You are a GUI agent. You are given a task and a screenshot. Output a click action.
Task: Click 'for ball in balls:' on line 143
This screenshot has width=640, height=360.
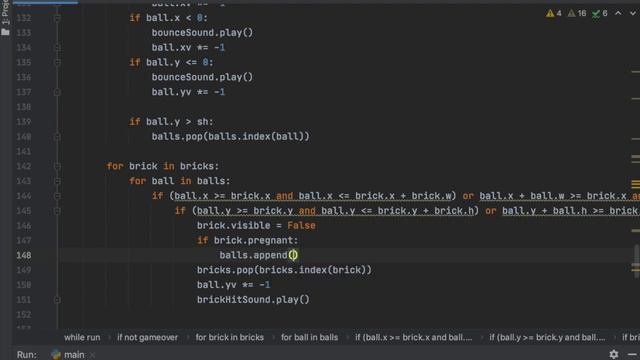[180, 181]
